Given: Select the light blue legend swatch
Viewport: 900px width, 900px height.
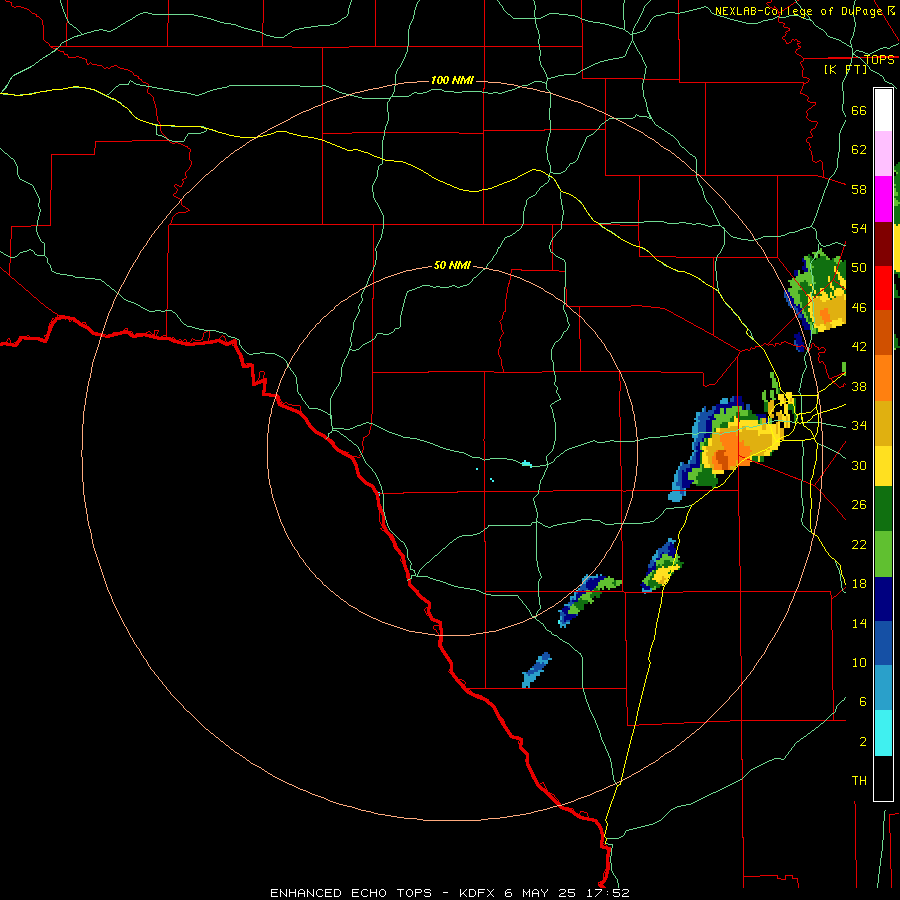Looking at the screenshot, I should pos(883,688).
